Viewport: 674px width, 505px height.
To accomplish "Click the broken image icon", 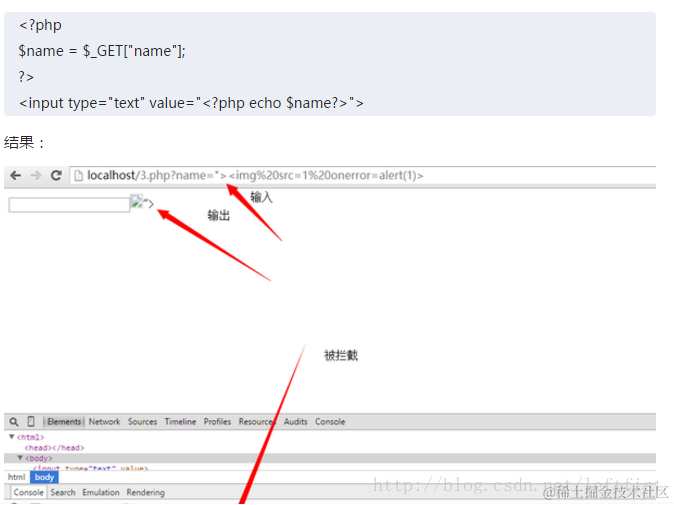I will tap(136, 202).
